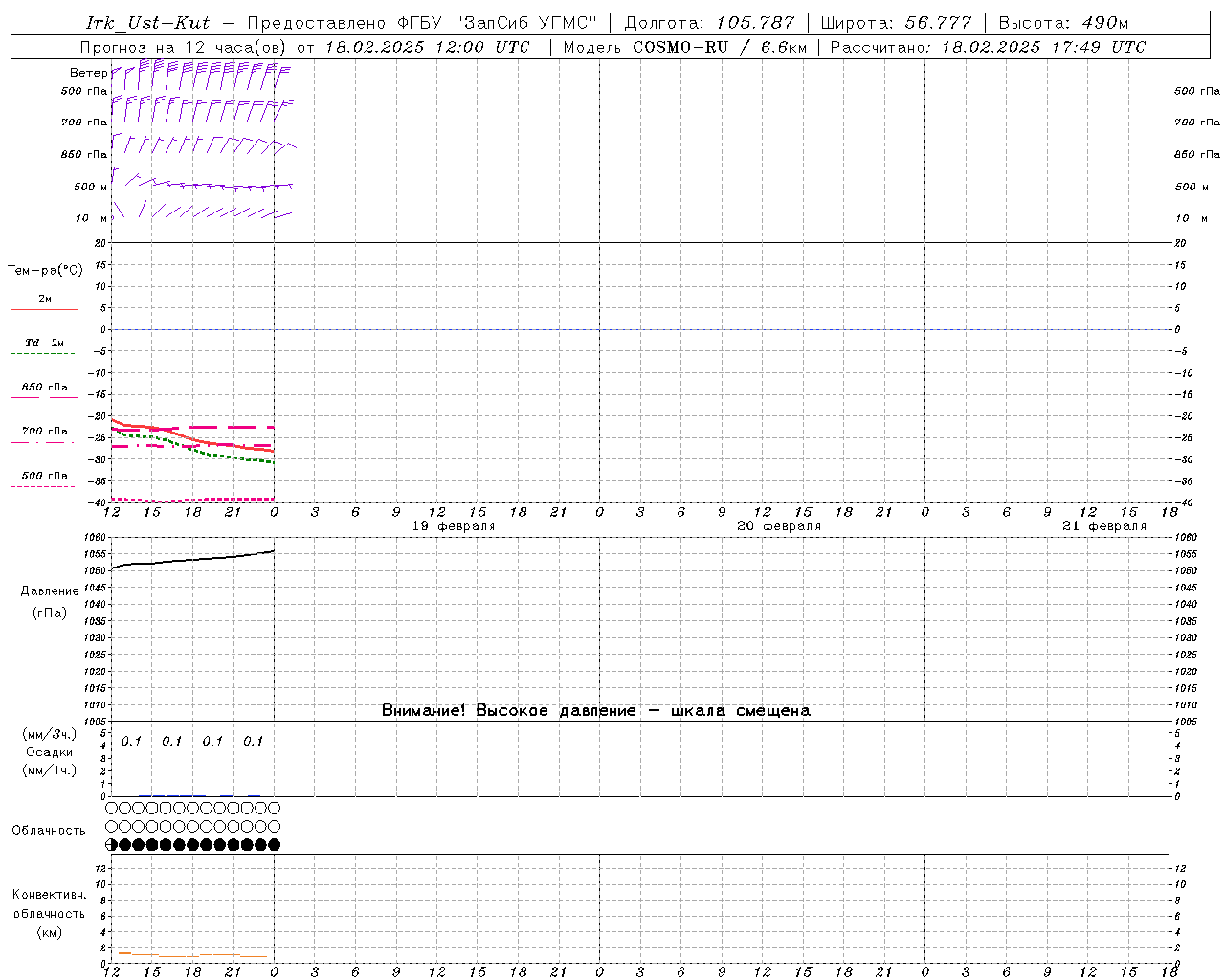Select the 2м temperature legend entry
Image resolution: width=1225 pixels, height=980 pixels.
(x=44, y=302)
